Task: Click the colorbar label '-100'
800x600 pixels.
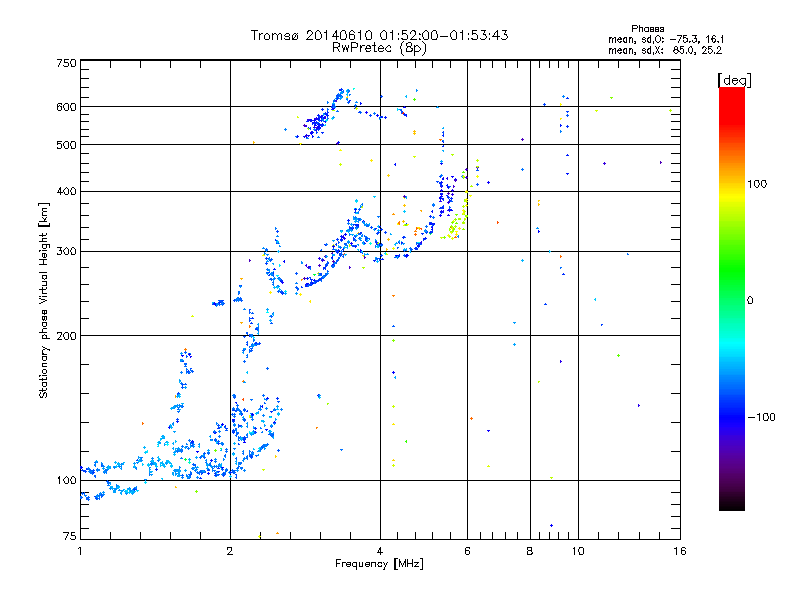Action: pos(761,417)
